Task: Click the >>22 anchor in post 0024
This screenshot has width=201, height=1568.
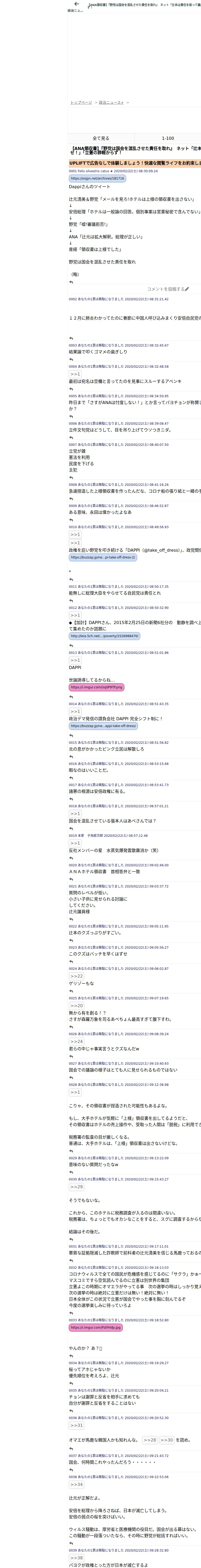Action: (x=76, y=976)
